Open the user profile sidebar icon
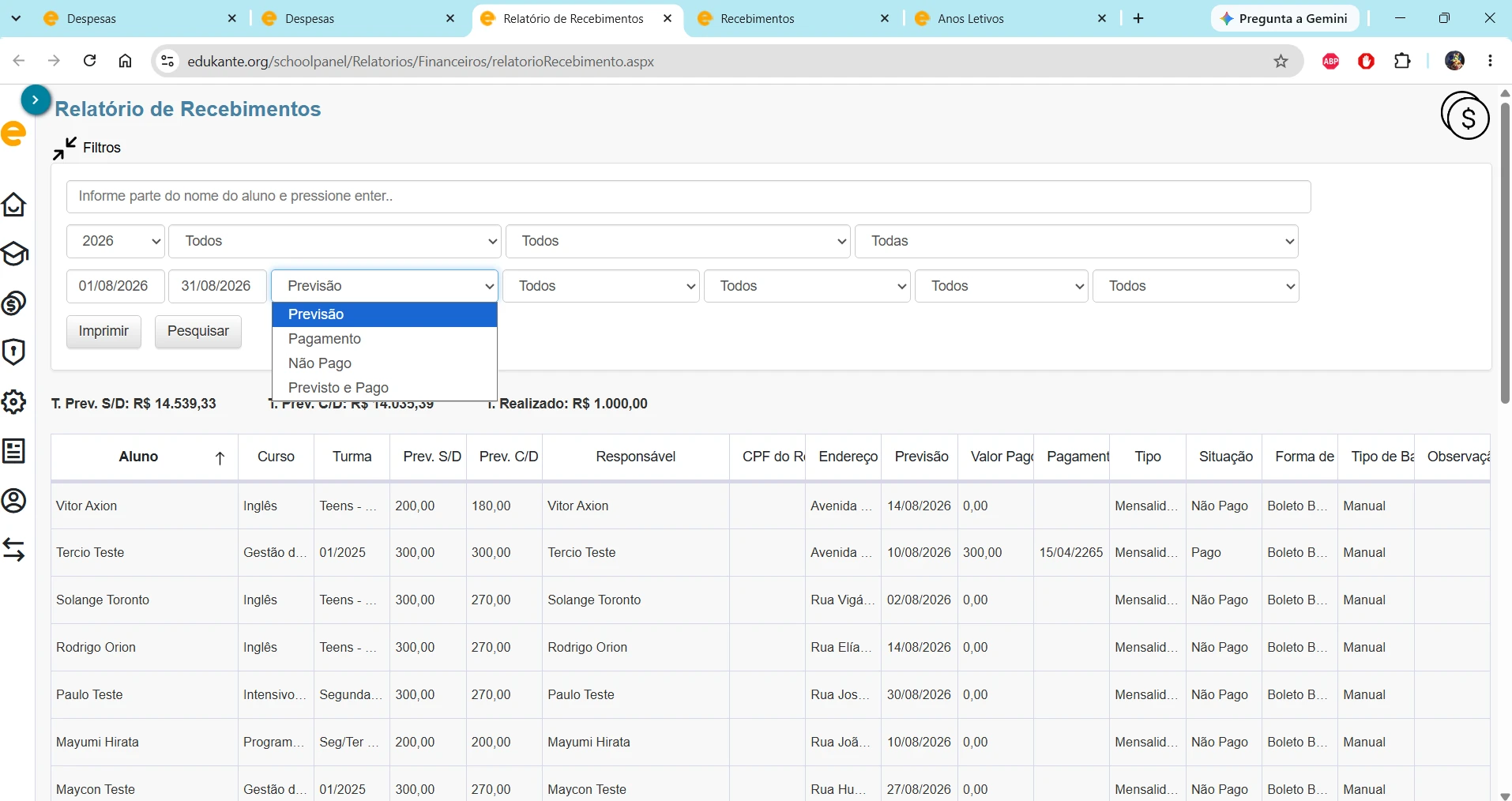This screenshot has width=1512, height=801. (14, 501)
